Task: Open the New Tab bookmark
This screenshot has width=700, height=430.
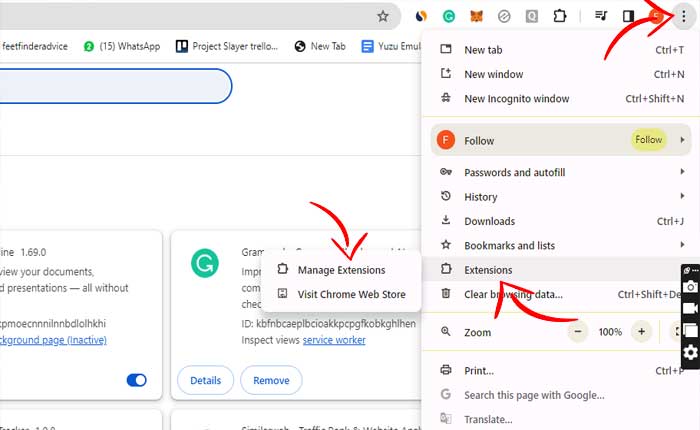Action: [320, 46]
